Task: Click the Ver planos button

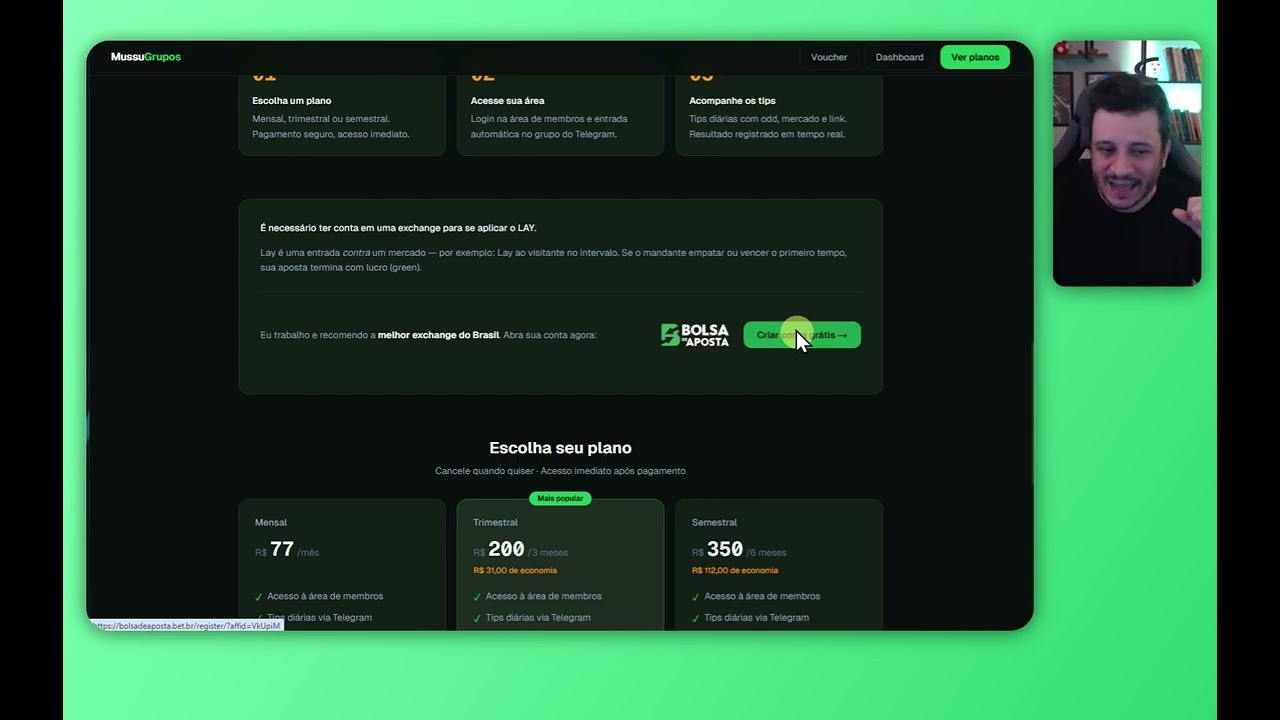Action: [975, 57]
